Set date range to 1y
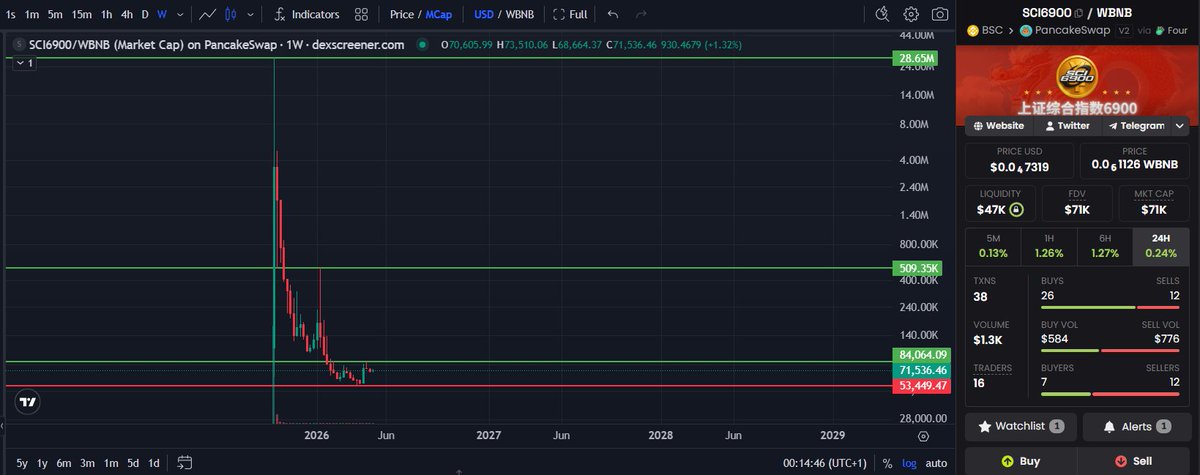Viewport: 1200px width, 475px height. click(x=42, y=463)
